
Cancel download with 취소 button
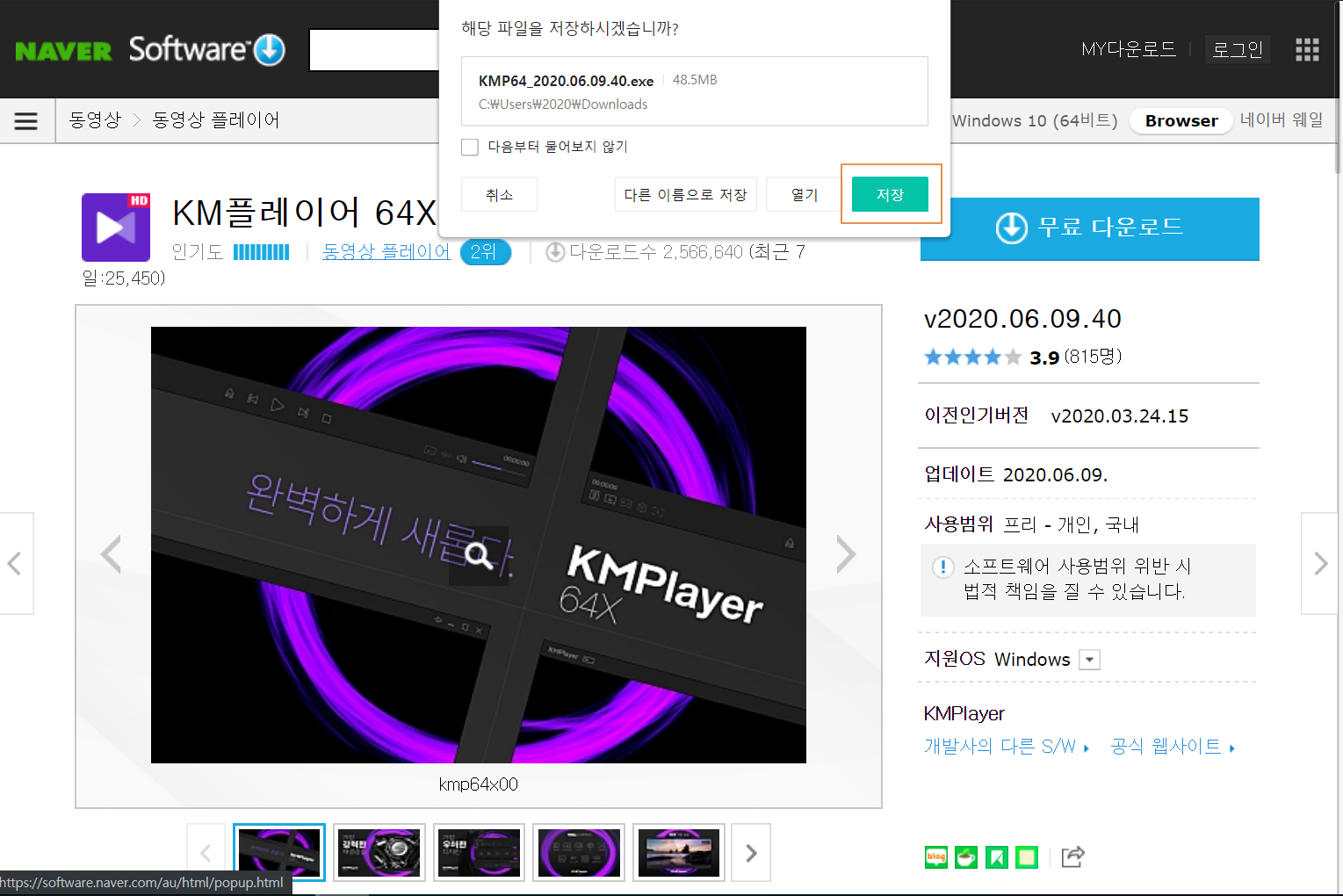click(499, 194)
